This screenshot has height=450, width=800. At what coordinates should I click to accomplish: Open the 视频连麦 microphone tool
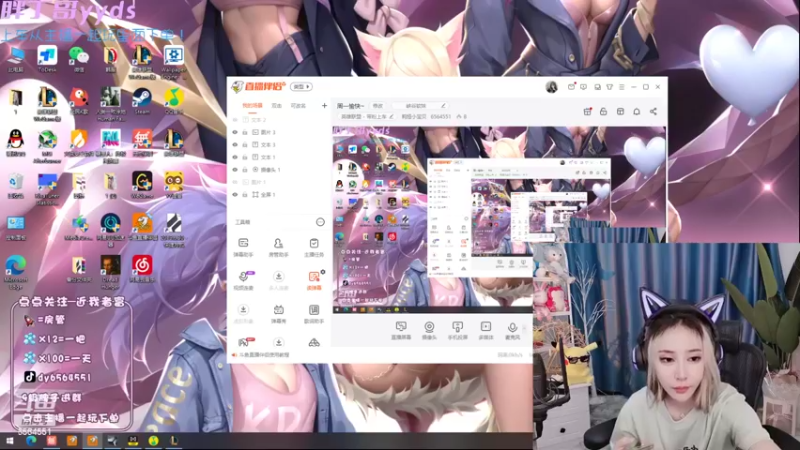(x=243, y=281)
